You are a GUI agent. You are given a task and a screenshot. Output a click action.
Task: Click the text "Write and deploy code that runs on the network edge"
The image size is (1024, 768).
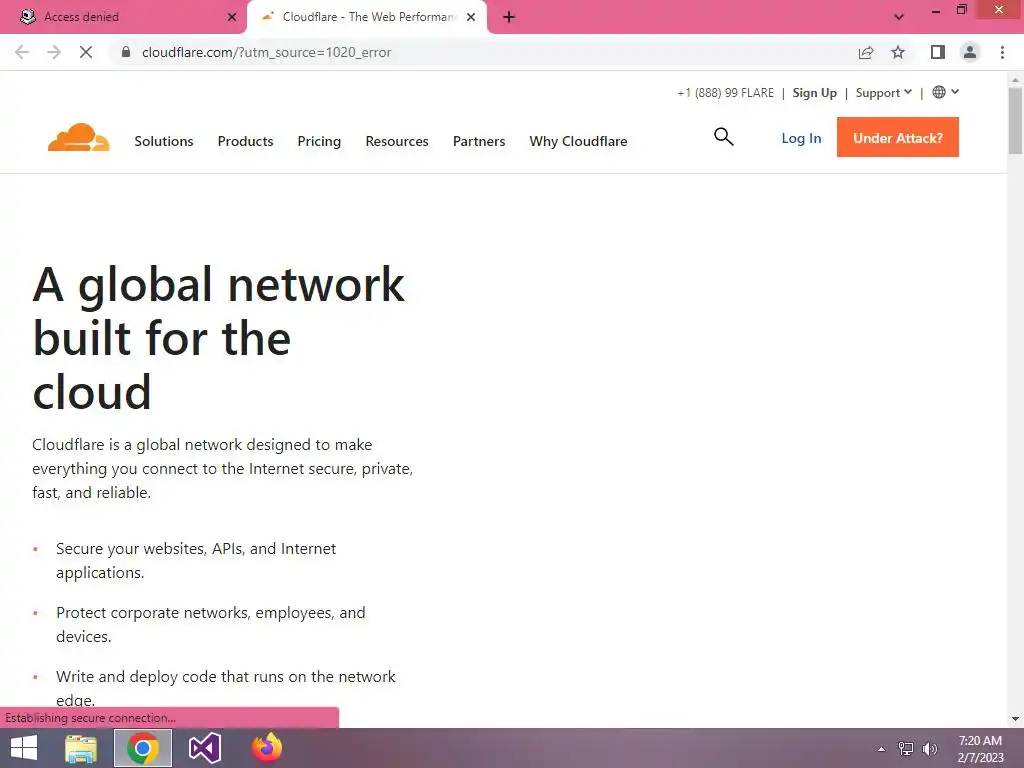[x=225, y=688]
